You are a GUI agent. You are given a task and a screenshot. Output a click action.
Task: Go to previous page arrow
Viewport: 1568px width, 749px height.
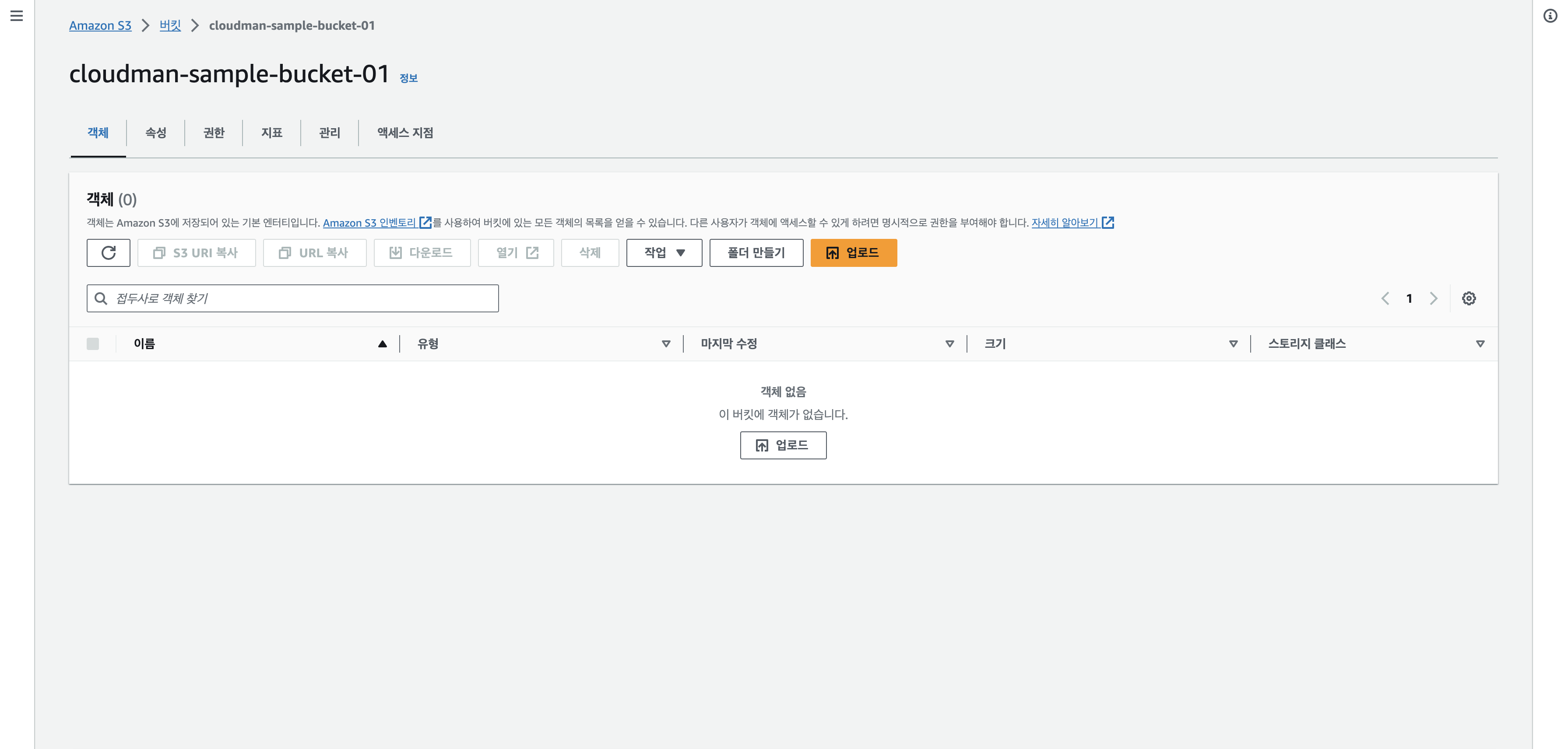[x=1385, y=298]
